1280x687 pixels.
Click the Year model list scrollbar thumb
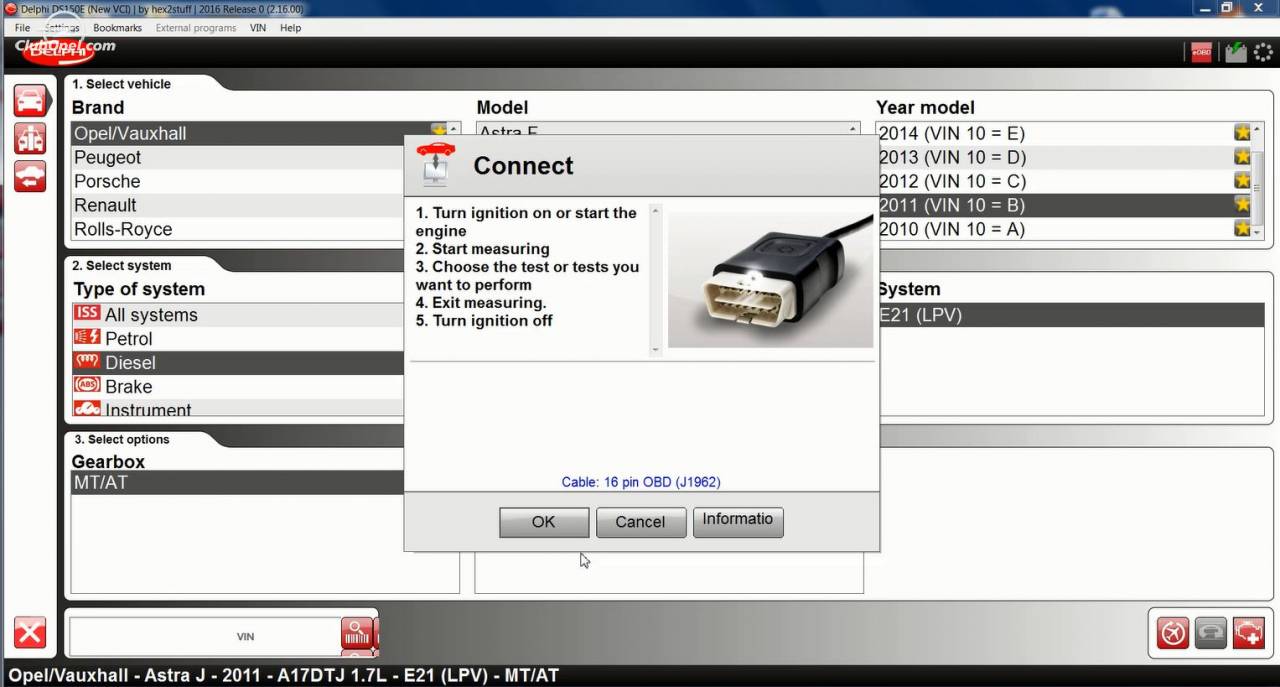click(1259, 190)
